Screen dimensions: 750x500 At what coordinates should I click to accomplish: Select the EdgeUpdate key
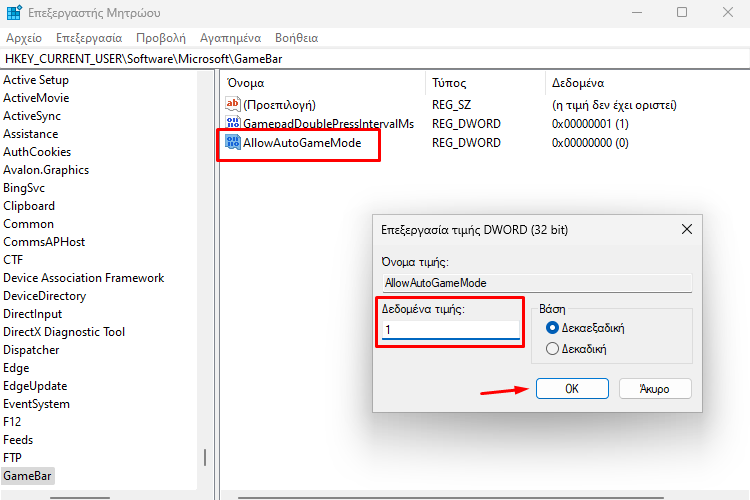coord(35,386)
